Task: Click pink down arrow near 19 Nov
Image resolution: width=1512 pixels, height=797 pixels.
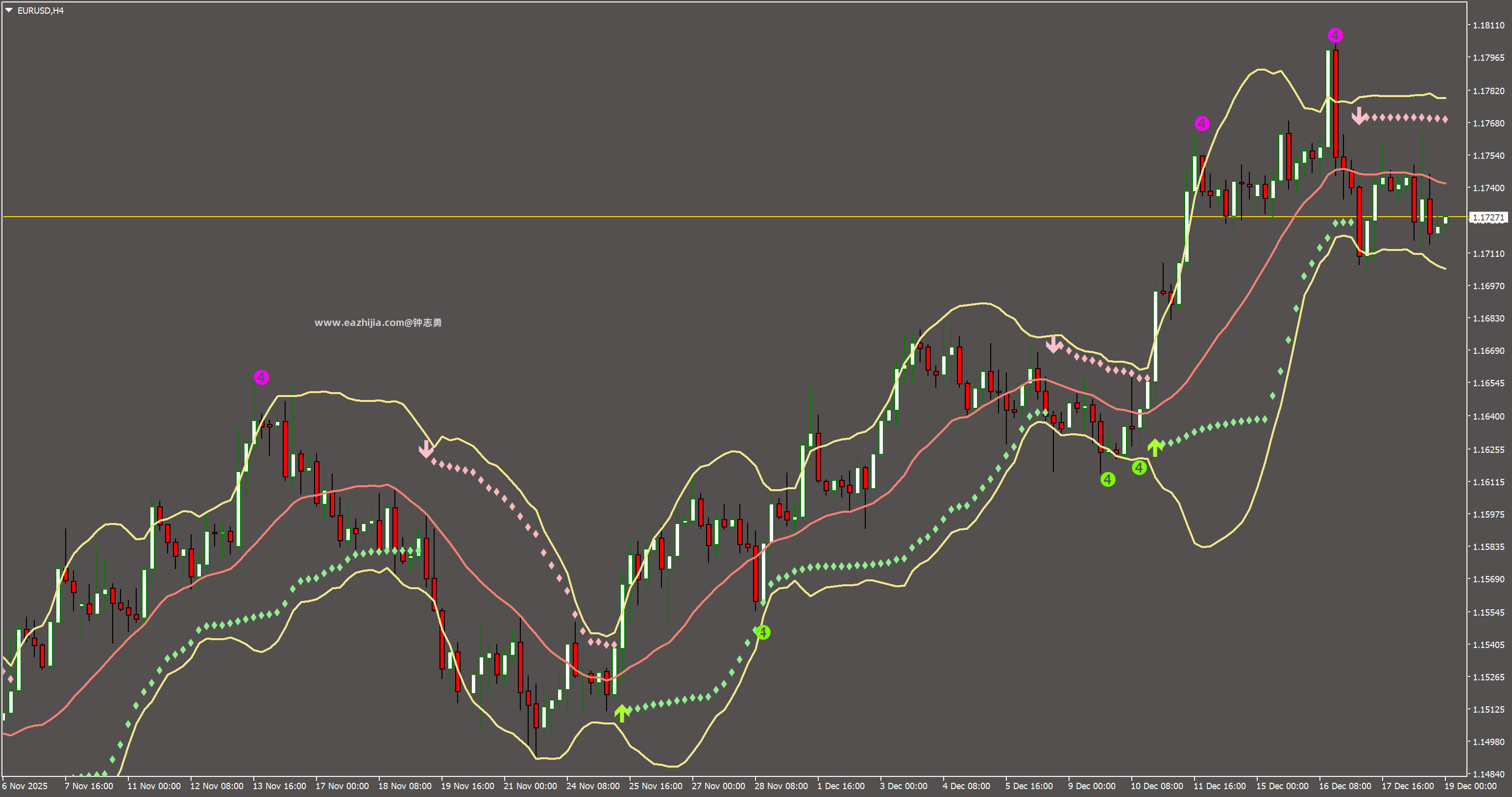Action: point(426,449)
